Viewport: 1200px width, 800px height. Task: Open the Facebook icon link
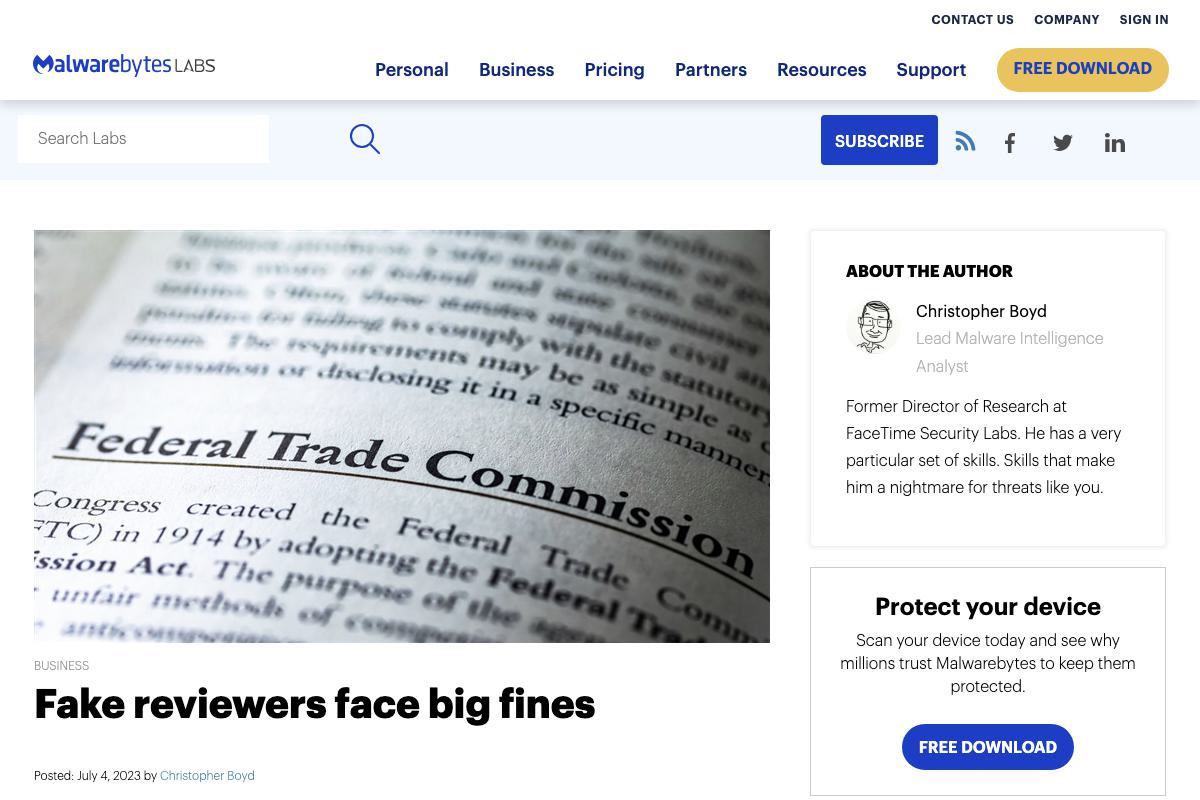point(1010,143)
